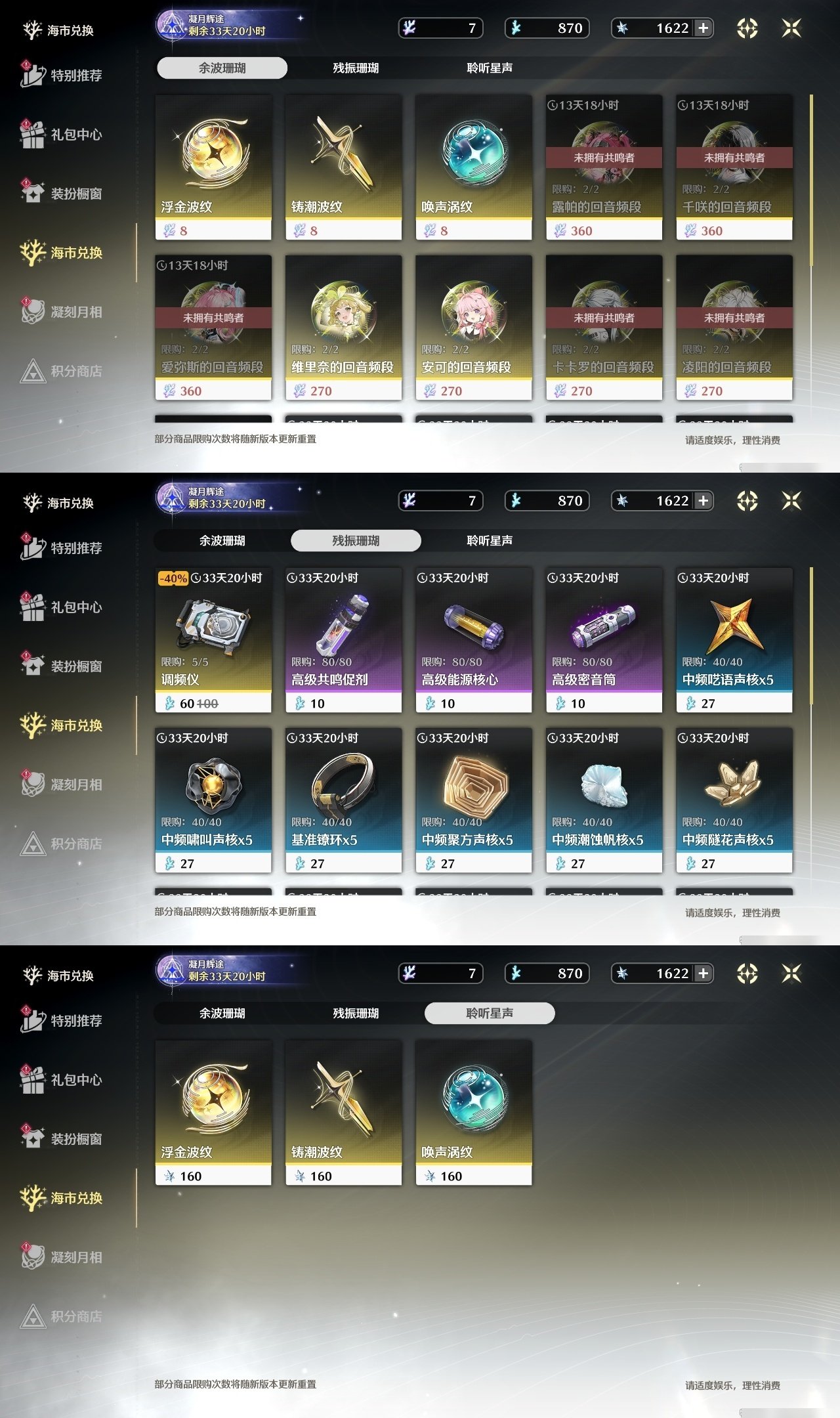The image size is (840, 1418).
Task: Select locked 露帕的回音频段 card
Action: point(604,167)
